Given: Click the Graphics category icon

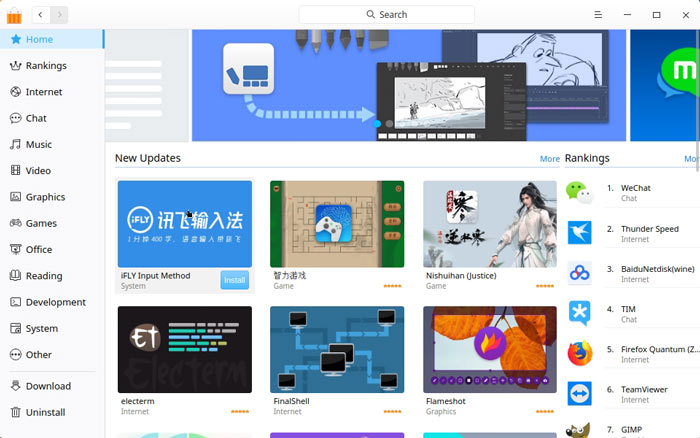Looking at the screenshot, I should pos(16,197).
